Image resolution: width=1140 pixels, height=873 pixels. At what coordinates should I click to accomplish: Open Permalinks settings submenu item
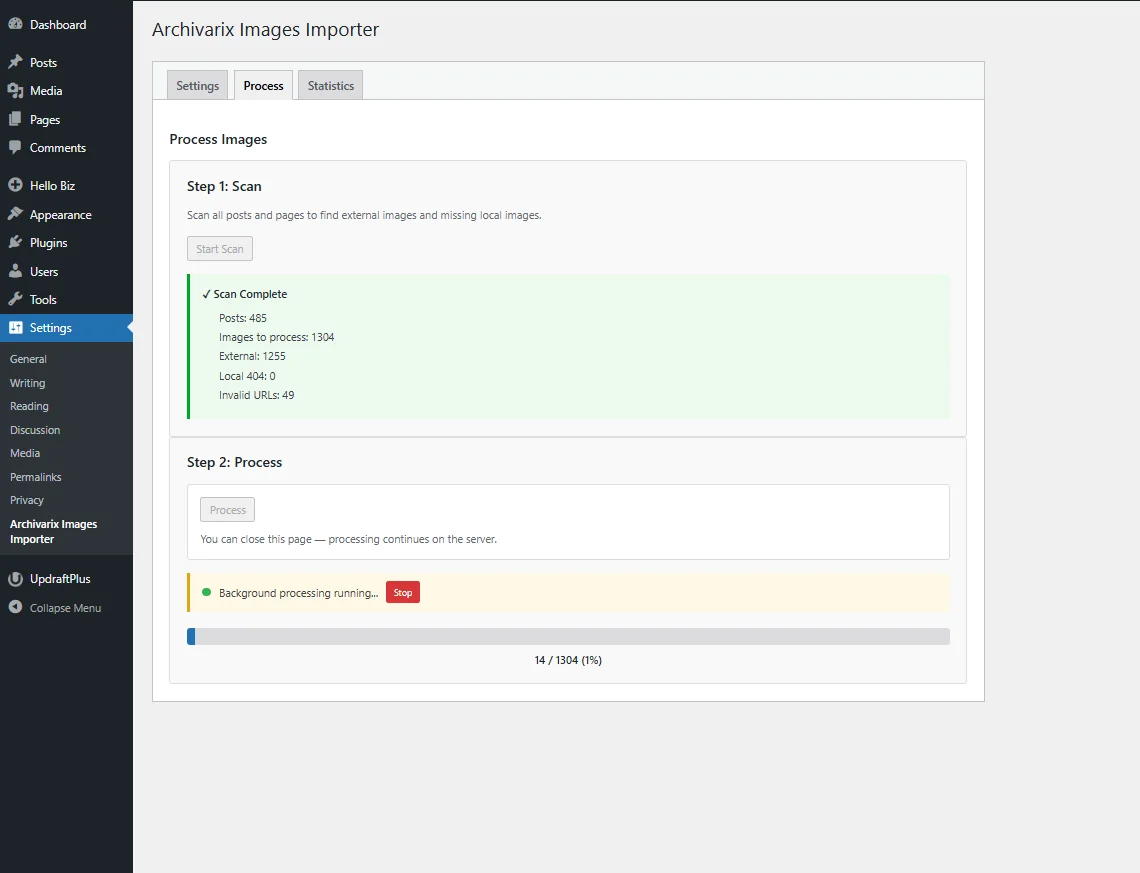click(36, 477)
